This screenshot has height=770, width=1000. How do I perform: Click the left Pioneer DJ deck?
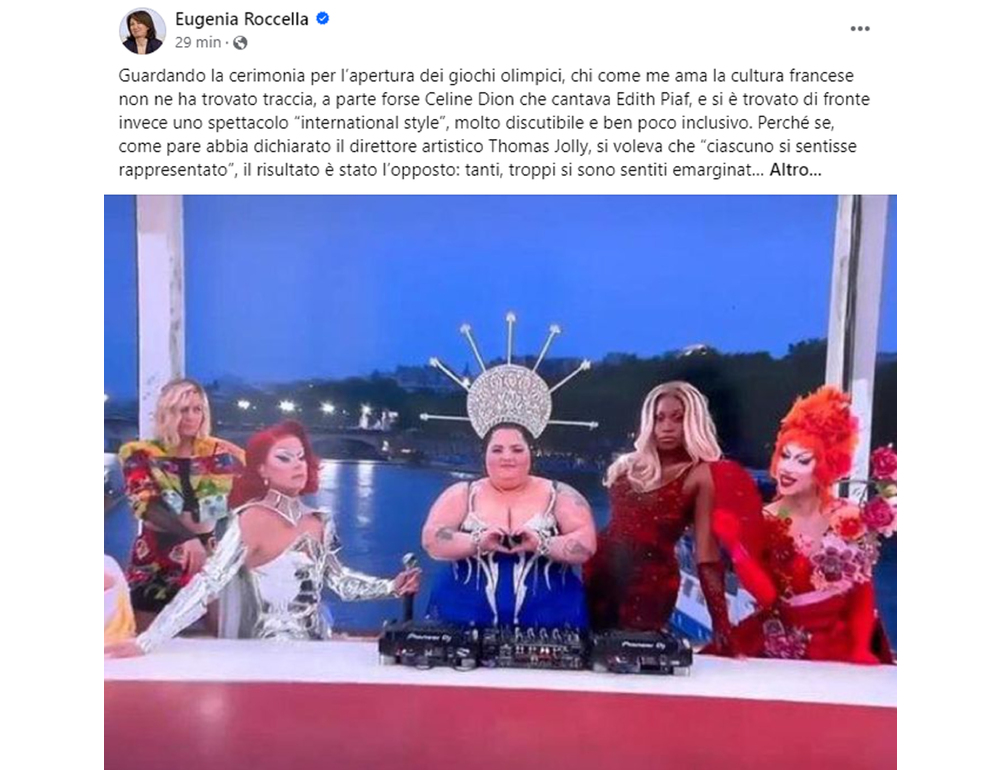428,645
